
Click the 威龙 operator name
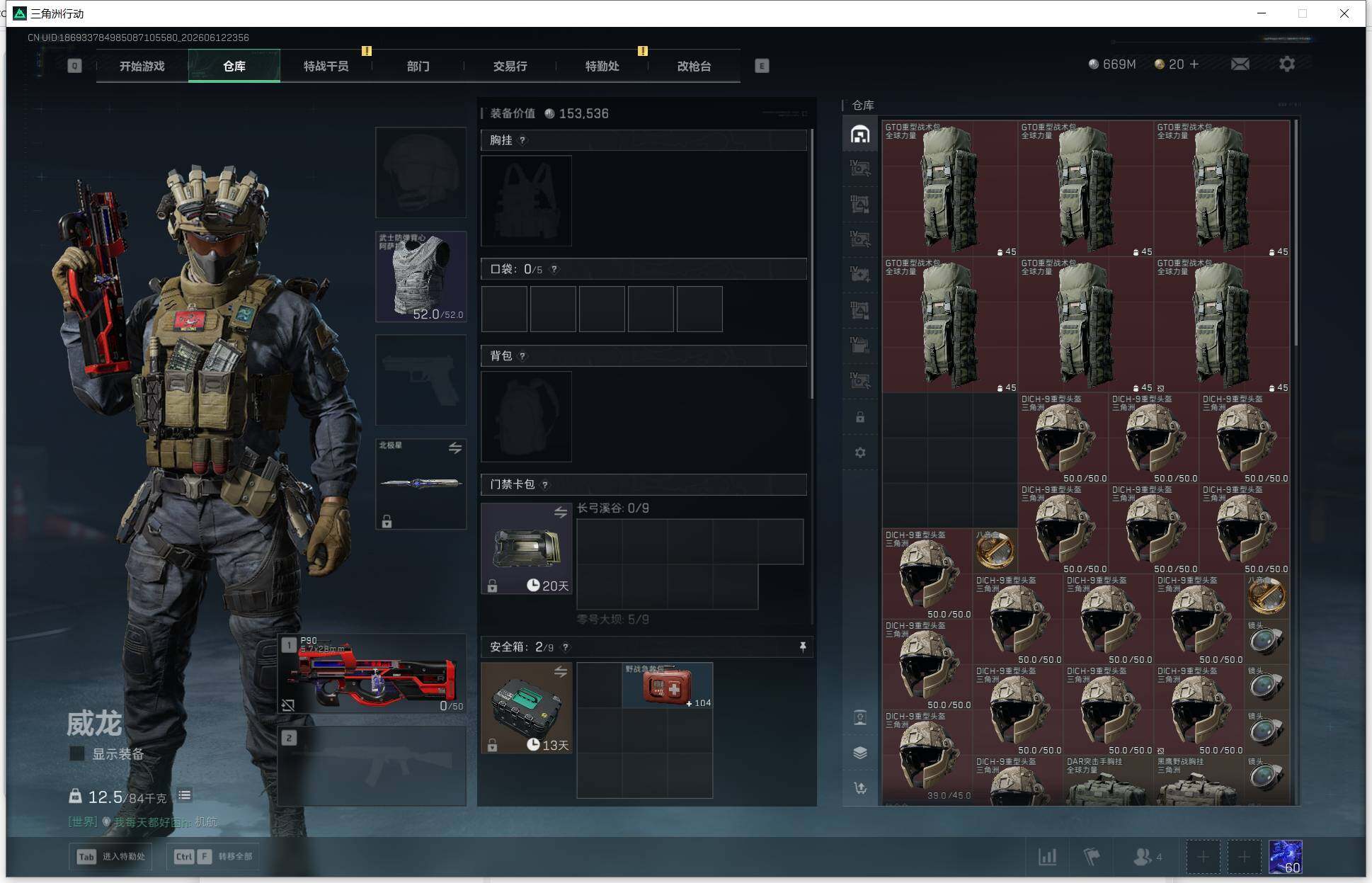pyautogui.click(x=94, y=723)
